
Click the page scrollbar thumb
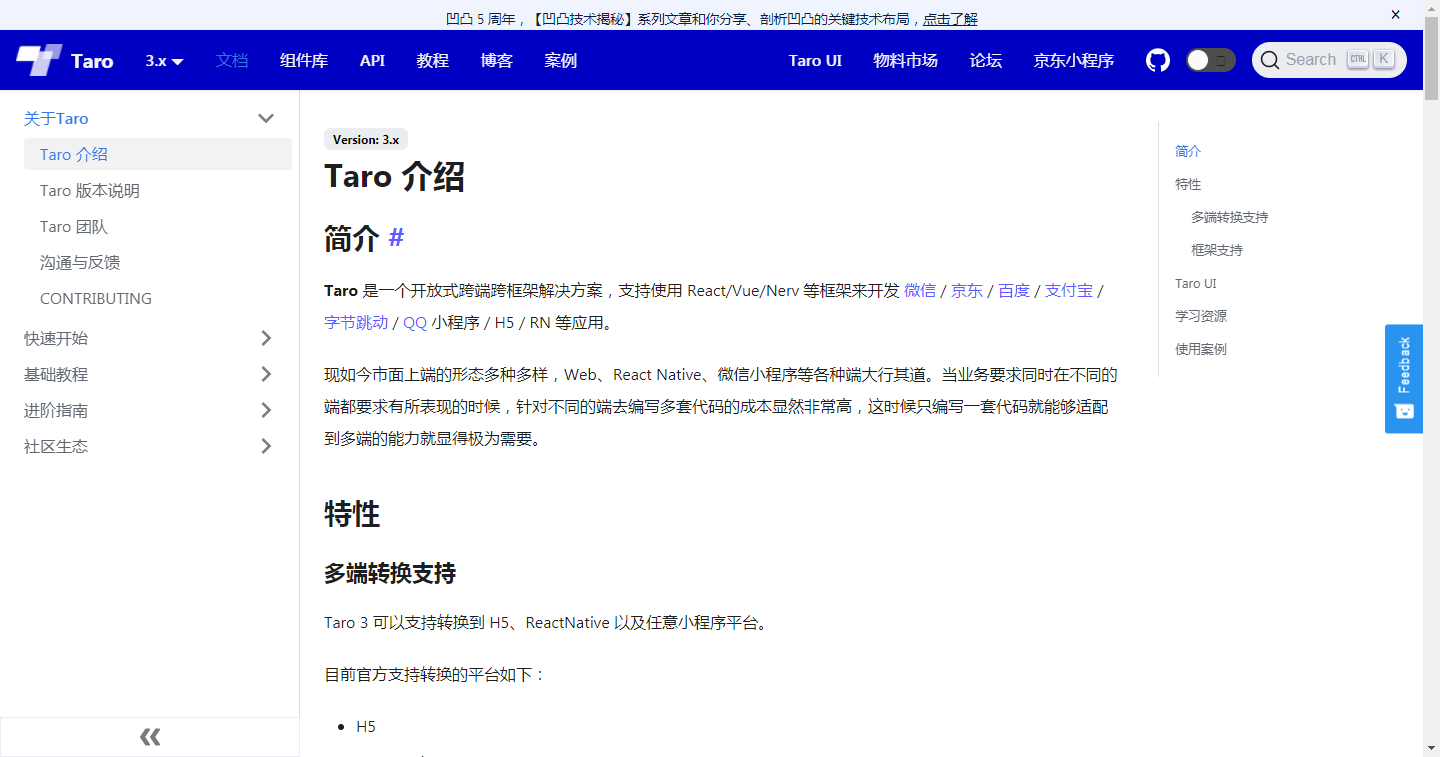click(x=1431, y=58)
